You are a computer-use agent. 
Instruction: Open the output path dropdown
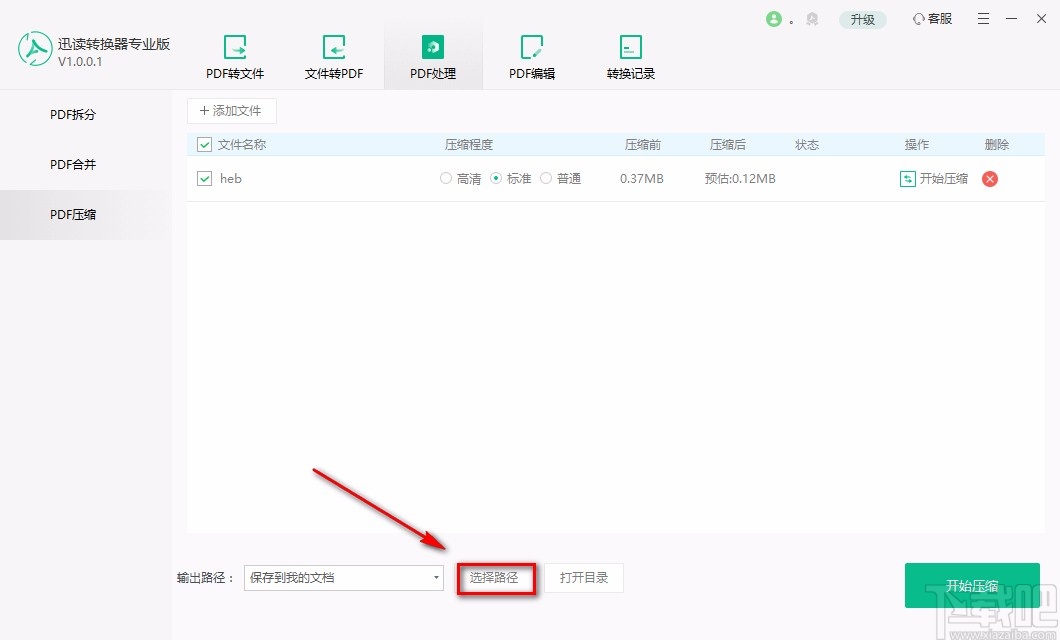tap(435, 578)
